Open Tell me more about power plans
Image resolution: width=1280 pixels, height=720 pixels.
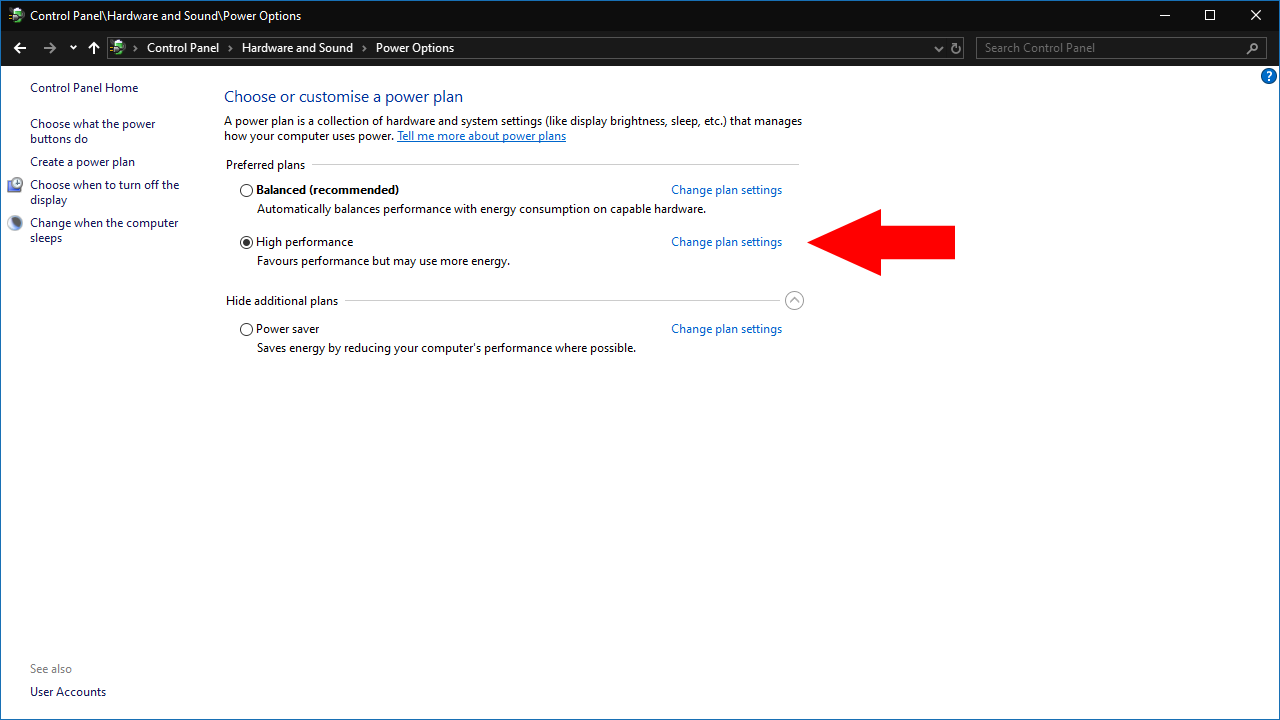[x=481, y=136]
